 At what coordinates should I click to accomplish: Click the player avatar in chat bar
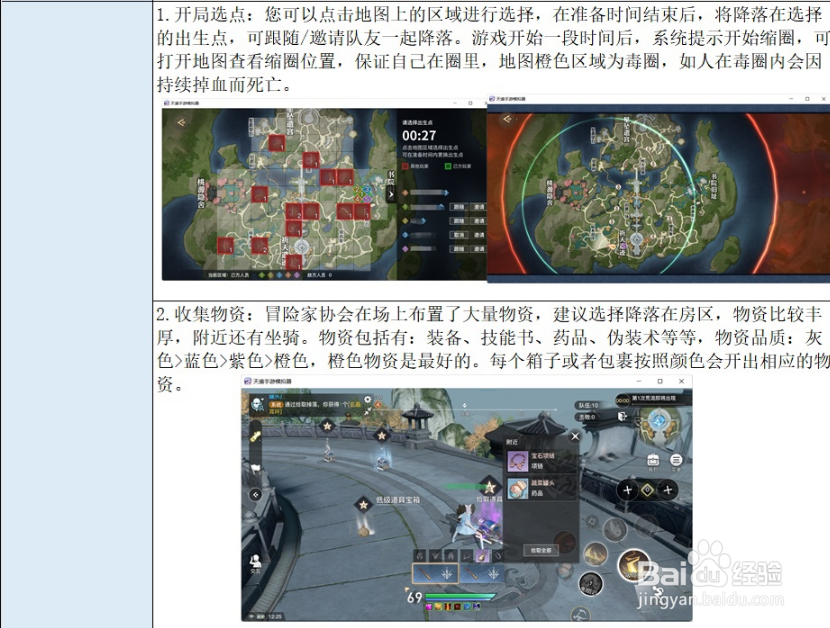tap(258, 405)
